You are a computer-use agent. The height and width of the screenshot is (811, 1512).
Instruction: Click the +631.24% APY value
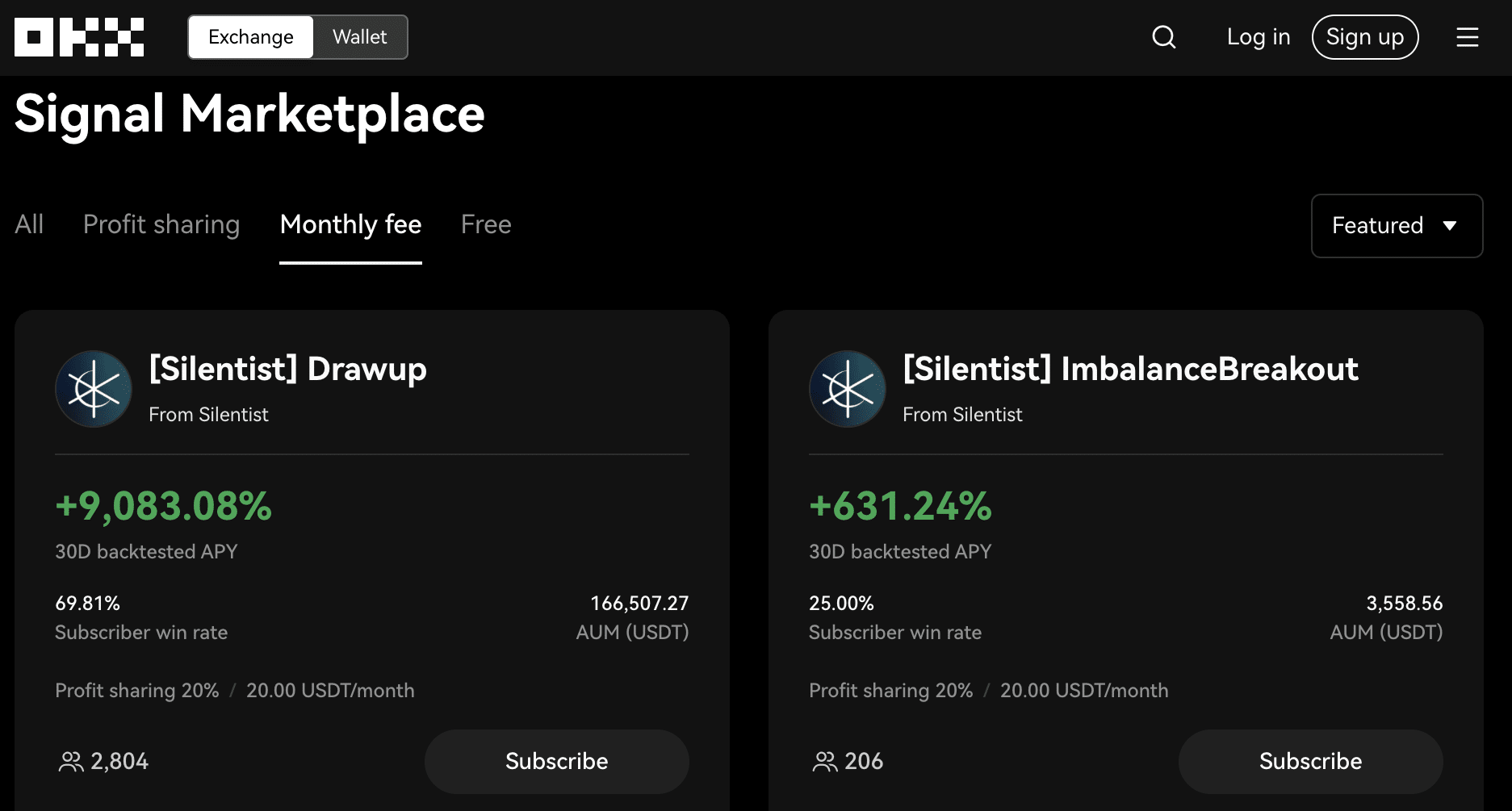(x=900, y=507)
